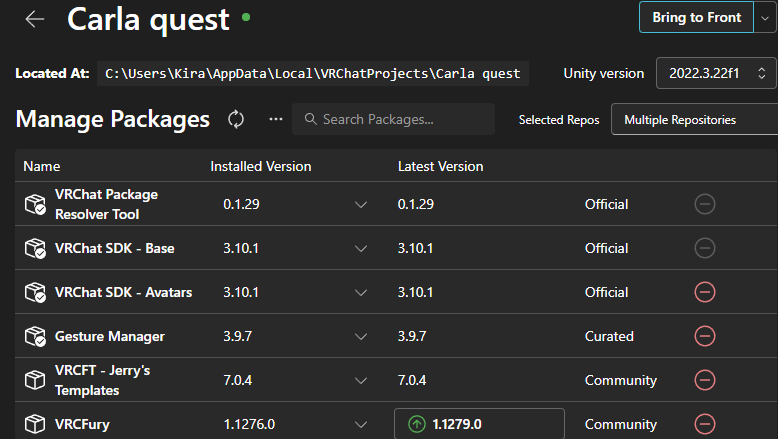Select the VRCFT - Jerry's Templates name
The image size is (778, 439).
coord(102,380)
